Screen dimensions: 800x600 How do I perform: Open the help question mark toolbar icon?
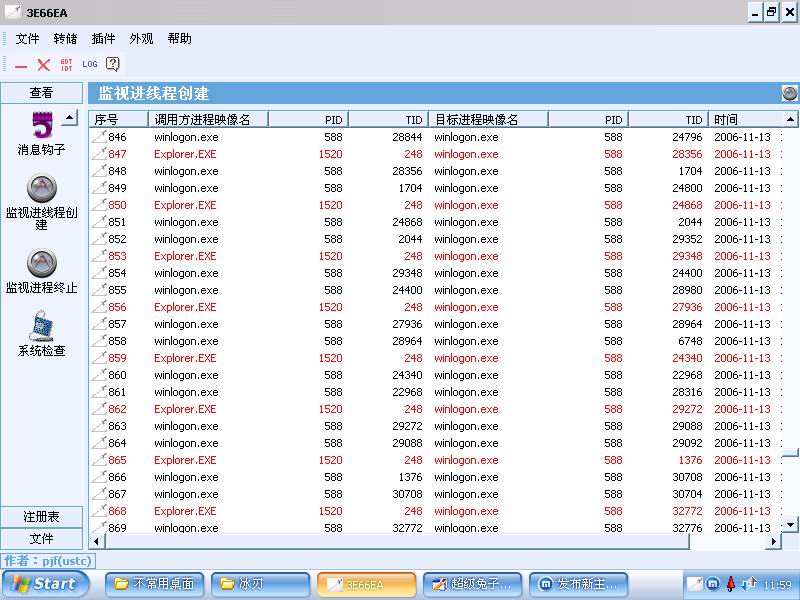113,64
